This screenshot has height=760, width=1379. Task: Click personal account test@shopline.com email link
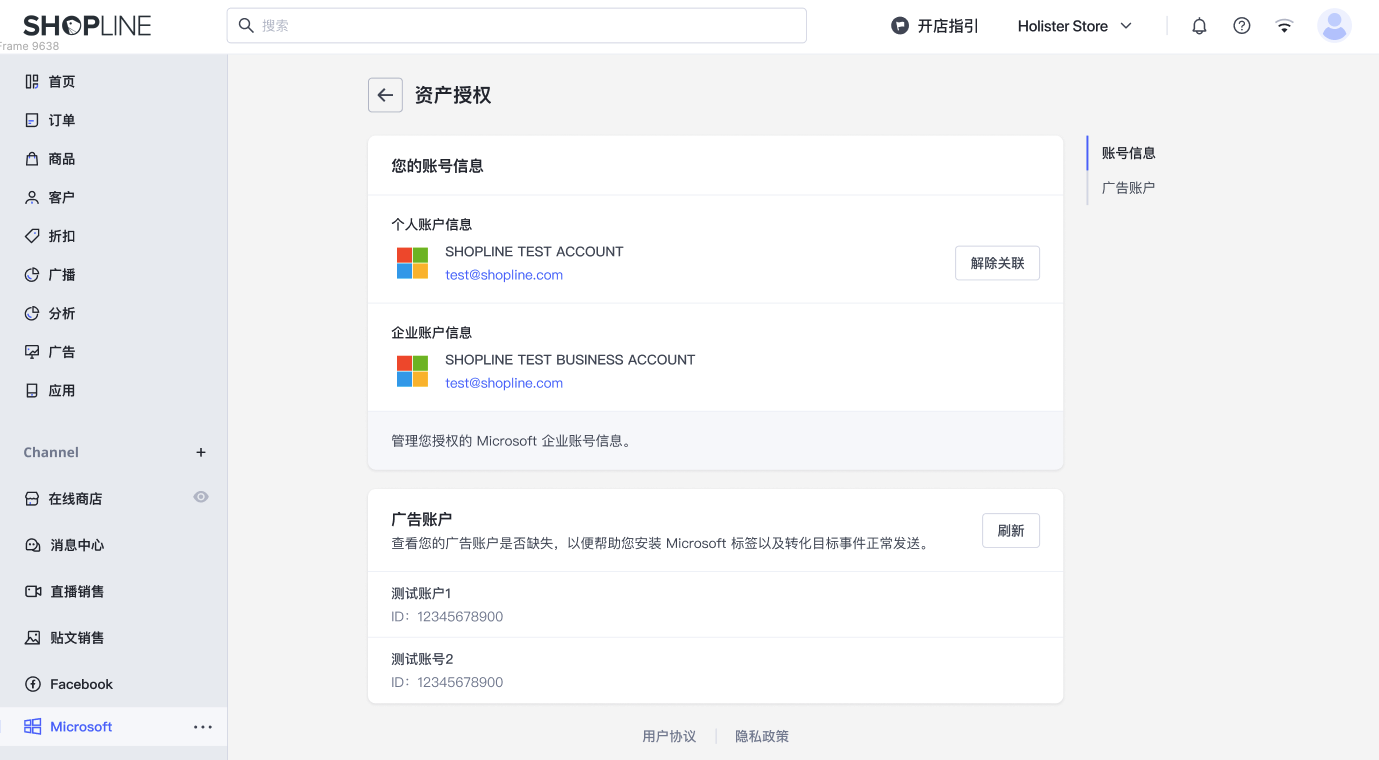504,275
